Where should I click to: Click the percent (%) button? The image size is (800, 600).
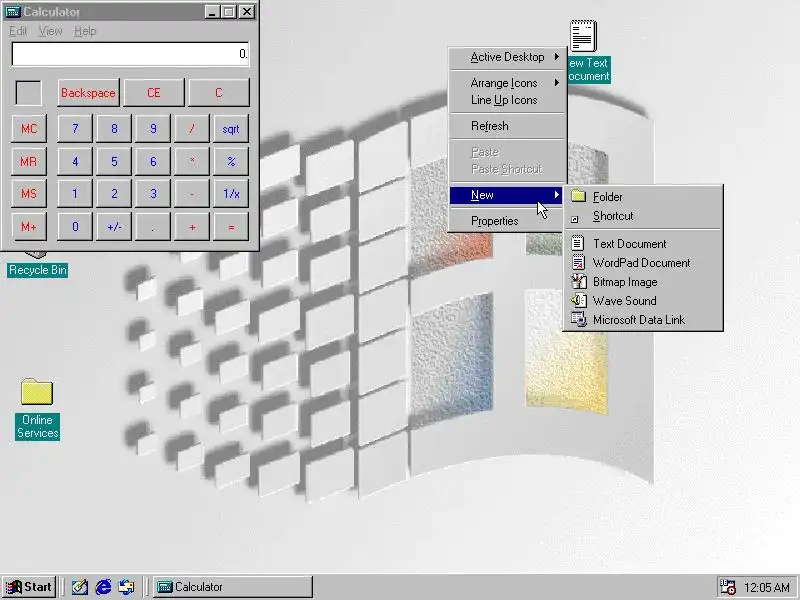pos(231,162)
